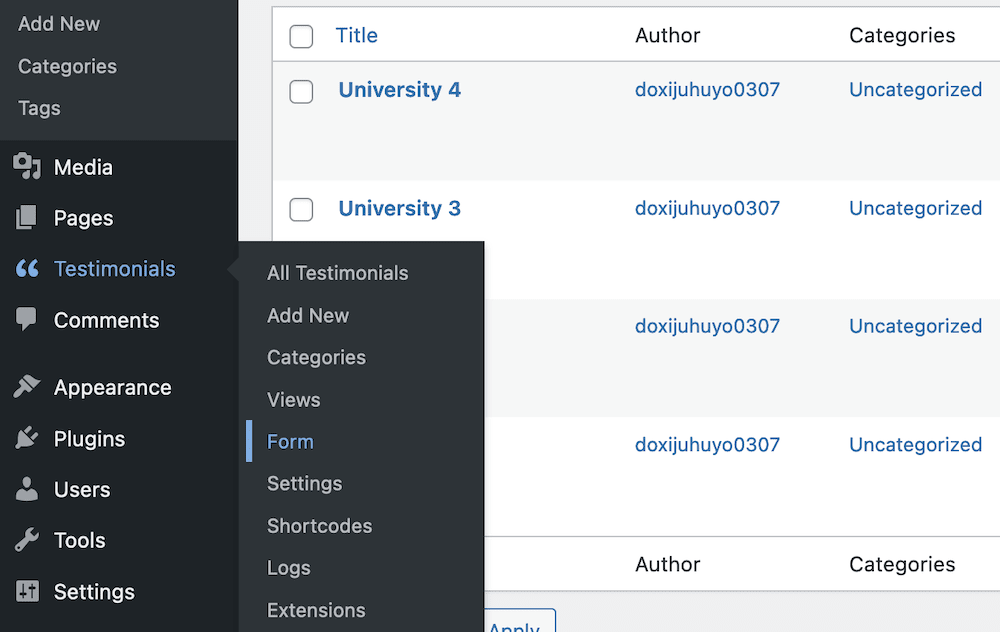The height and width of the screenshot is (632, 1000).
Task: Click Uncategorized in University 3 row
Action: coord(915,208)
